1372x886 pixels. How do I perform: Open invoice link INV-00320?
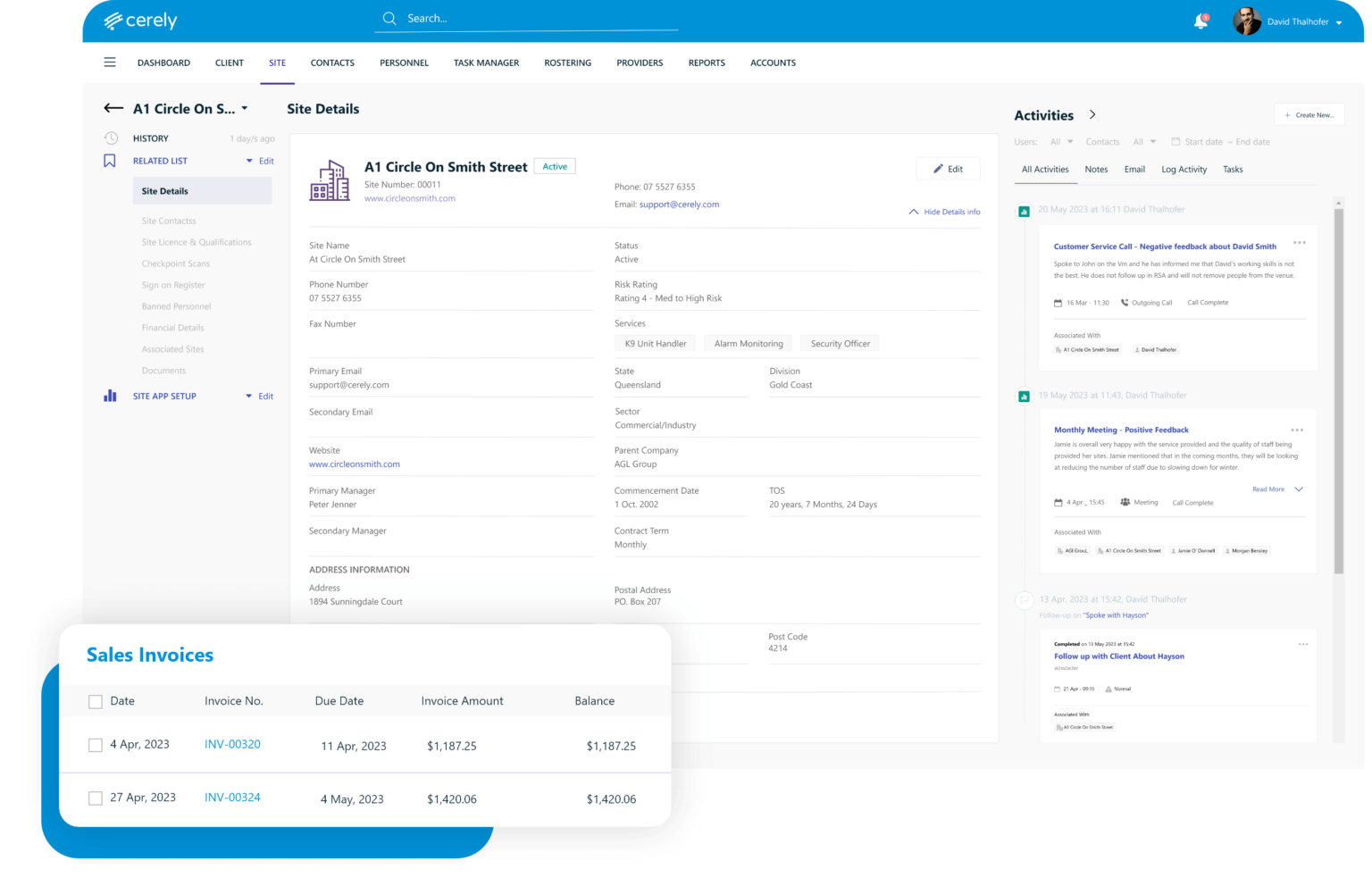click(x=232, y=744)
